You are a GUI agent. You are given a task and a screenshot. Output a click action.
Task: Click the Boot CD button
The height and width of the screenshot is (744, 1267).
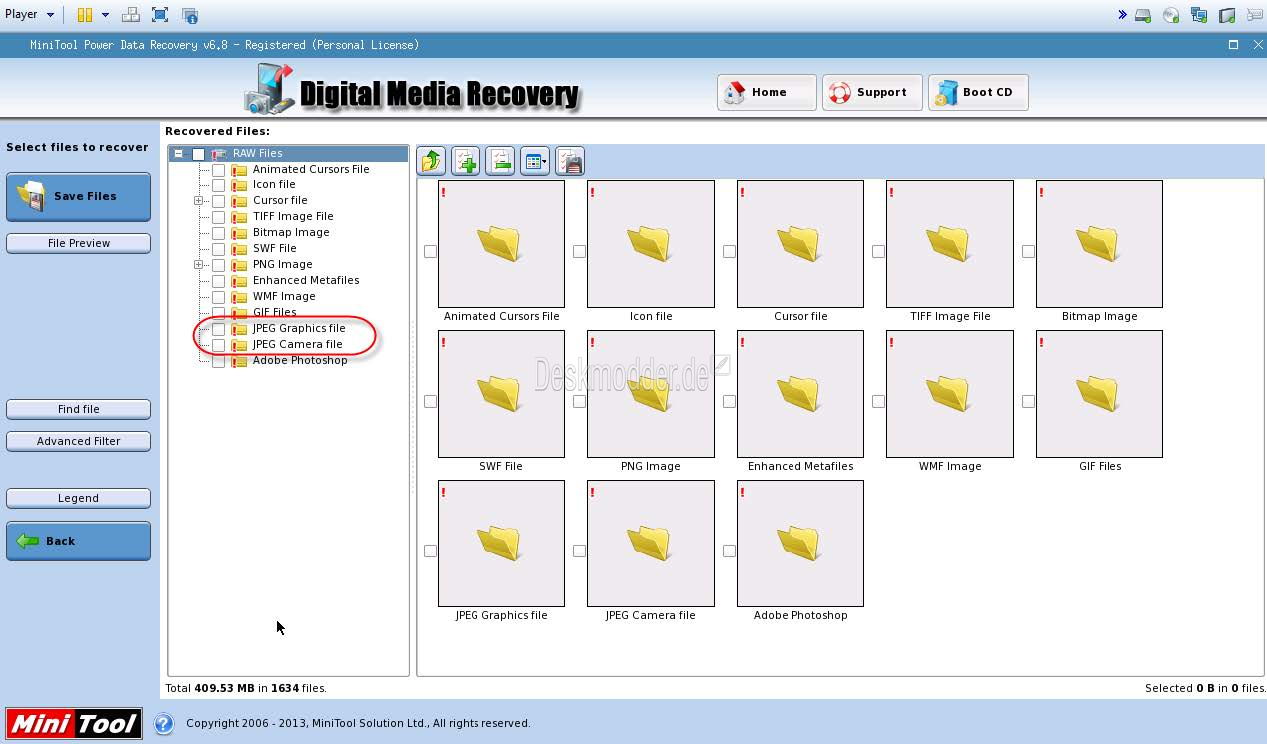coord(978,92)
